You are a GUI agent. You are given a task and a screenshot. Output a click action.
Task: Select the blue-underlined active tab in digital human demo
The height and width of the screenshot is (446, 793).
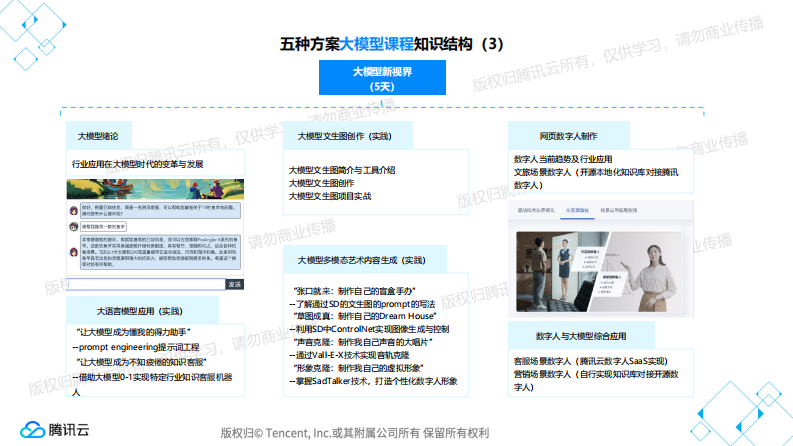577,210
